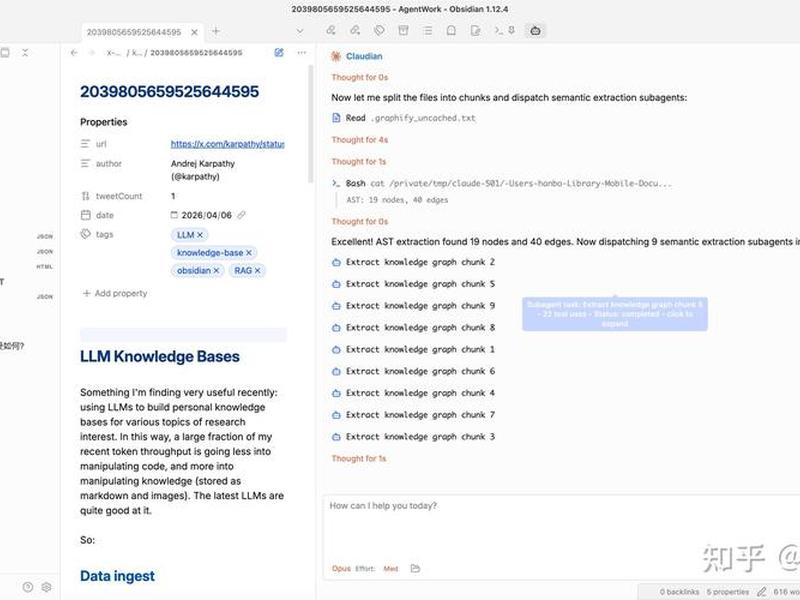Click the archive box icon in toolbar

point(403,31)
